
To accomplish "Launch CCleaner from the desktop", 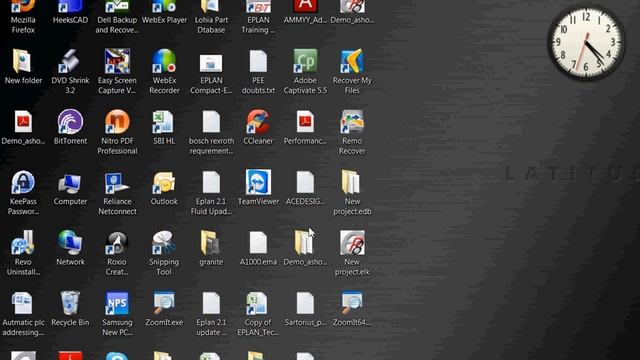I will coord(258,127).
